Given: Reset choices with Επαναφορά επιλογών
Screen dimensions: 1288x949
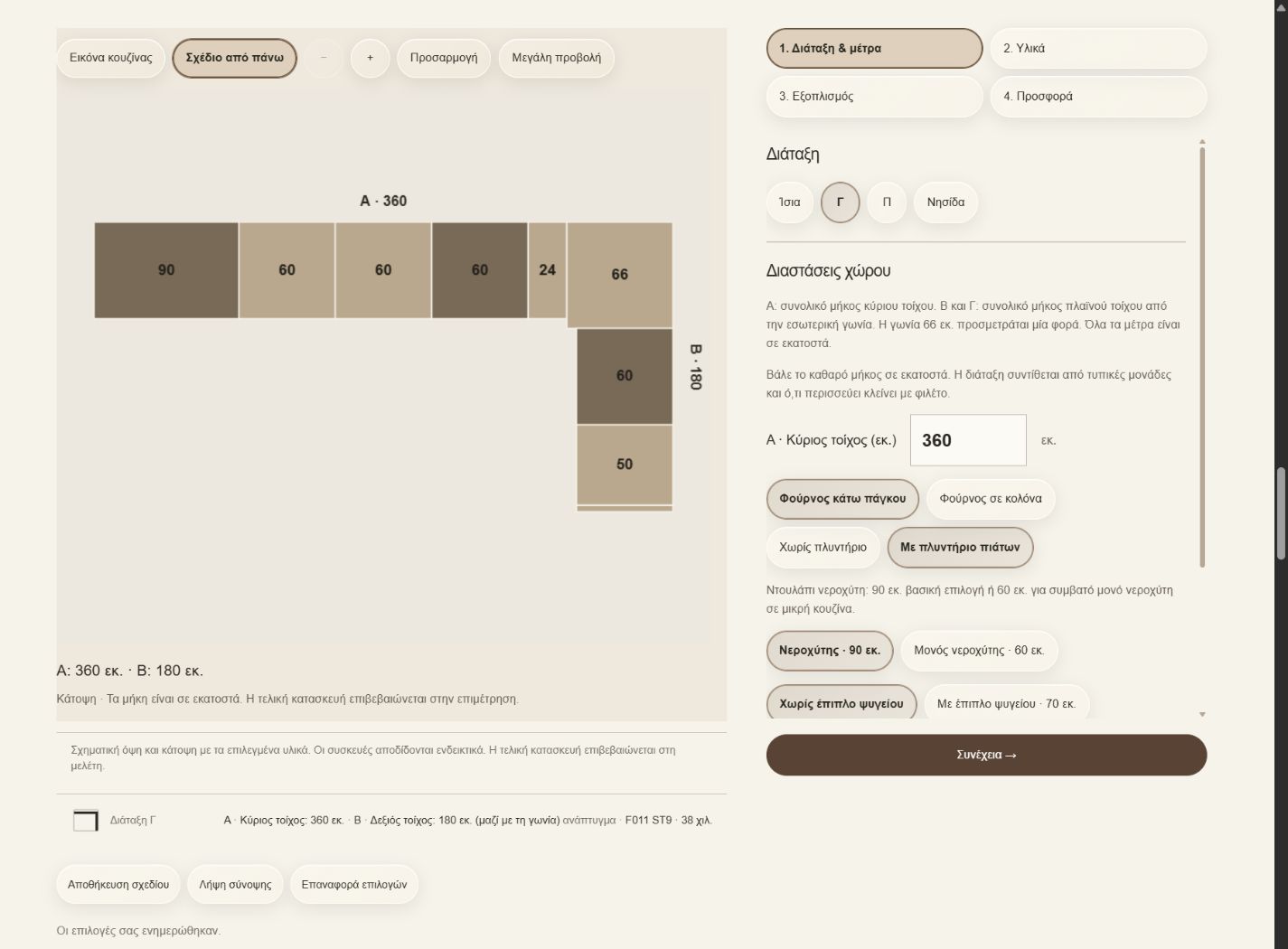Looking at the screenshot, I should [x=354, y=885].
